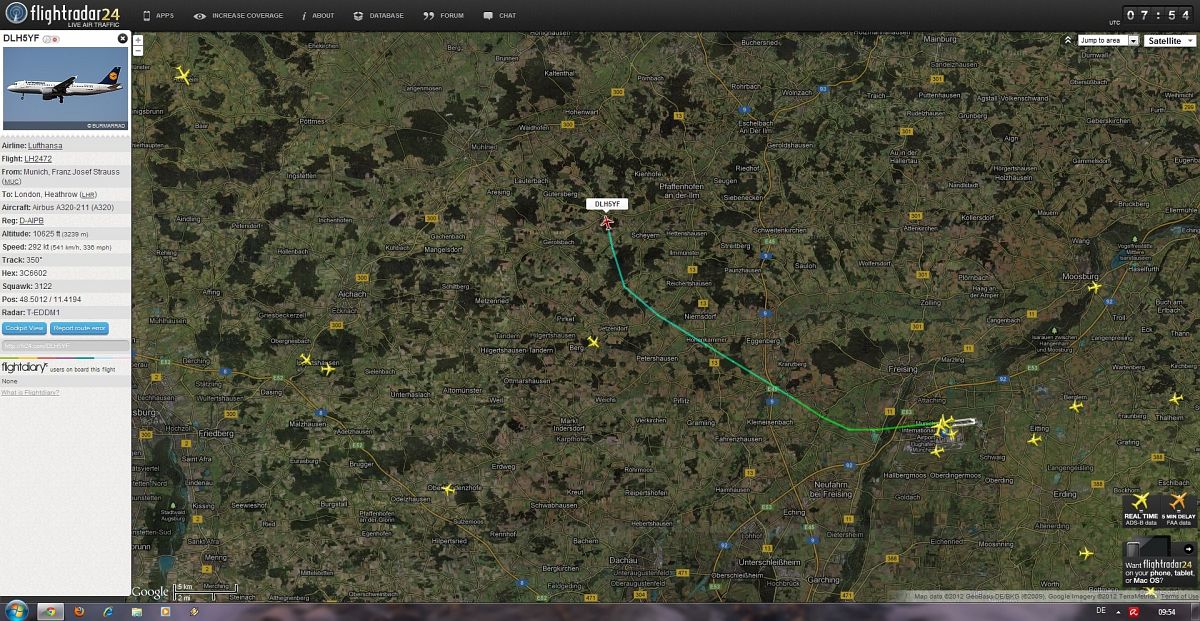This screenshot has width=1200, height=621.
Task: Open the Satellite map type dropdown
Action: pyautogui.click(x=1169, y=40)
